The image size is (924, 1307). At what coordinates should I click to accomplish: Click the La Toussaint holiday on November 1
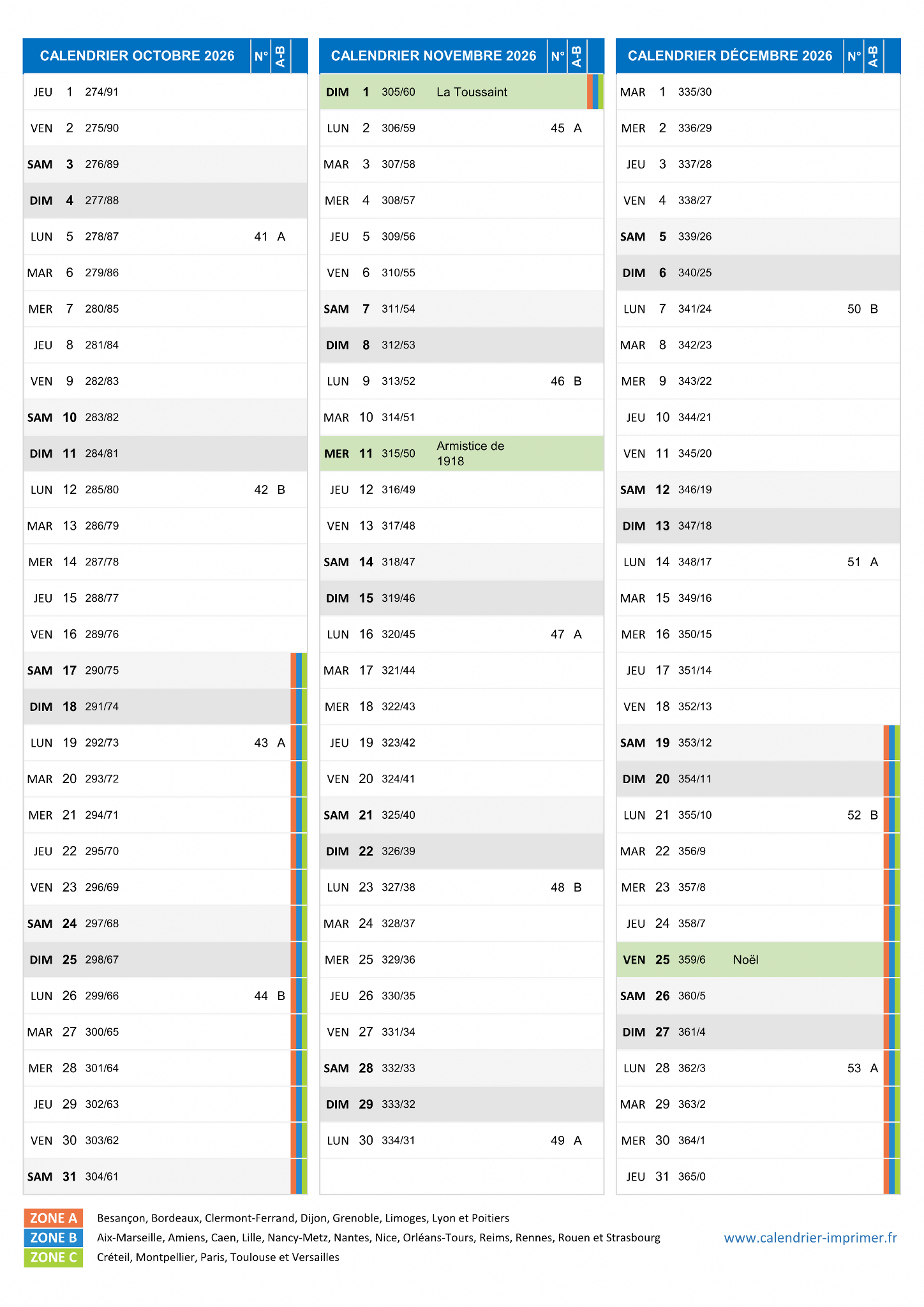tap(472, 92)
